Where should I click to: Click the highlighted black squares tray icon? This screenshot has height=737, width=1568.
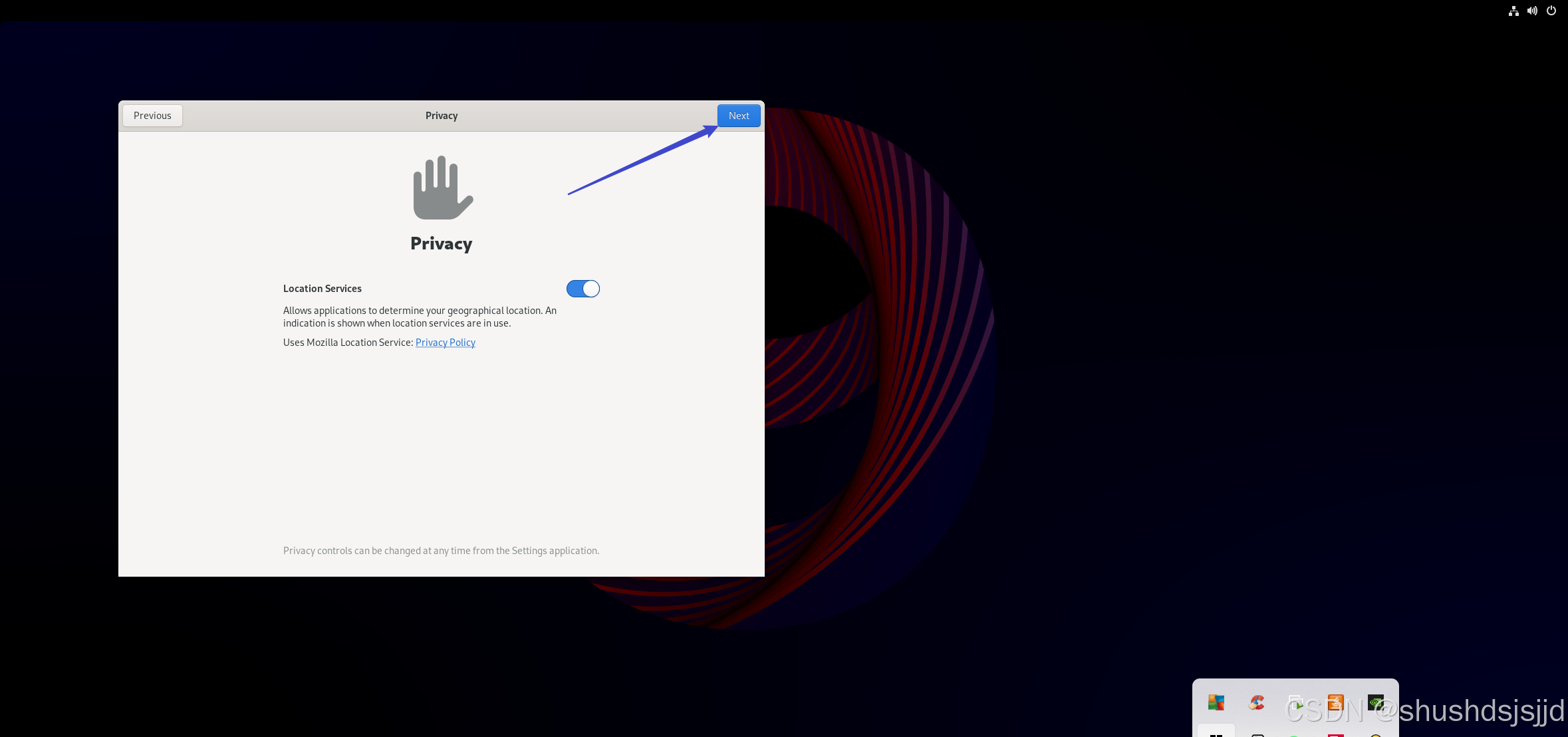1216,733
